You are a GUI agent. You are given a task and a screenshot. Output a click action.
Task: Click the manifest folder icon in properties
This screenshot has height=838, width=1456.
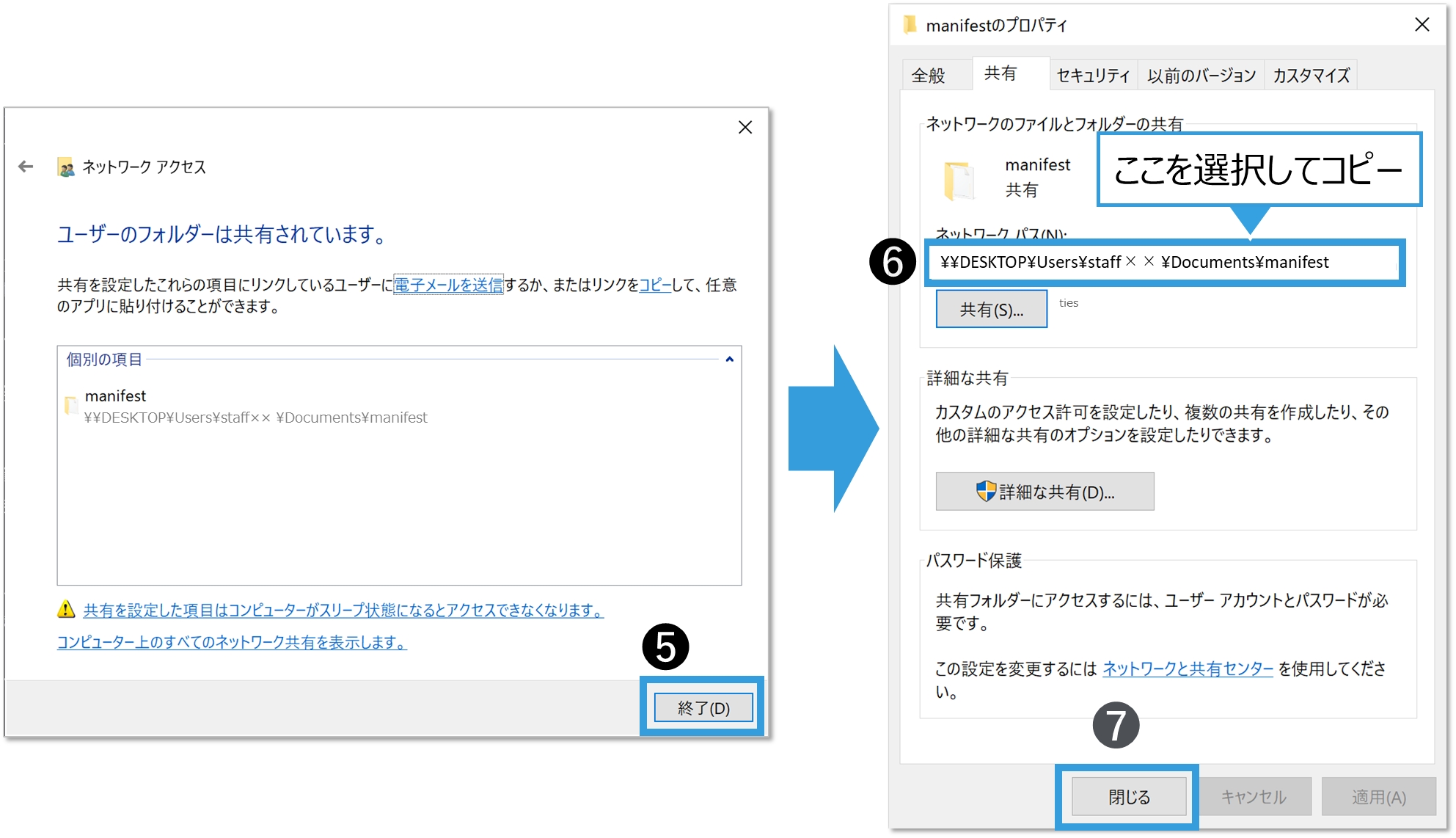pyautogui.click(x=959, y=181)
